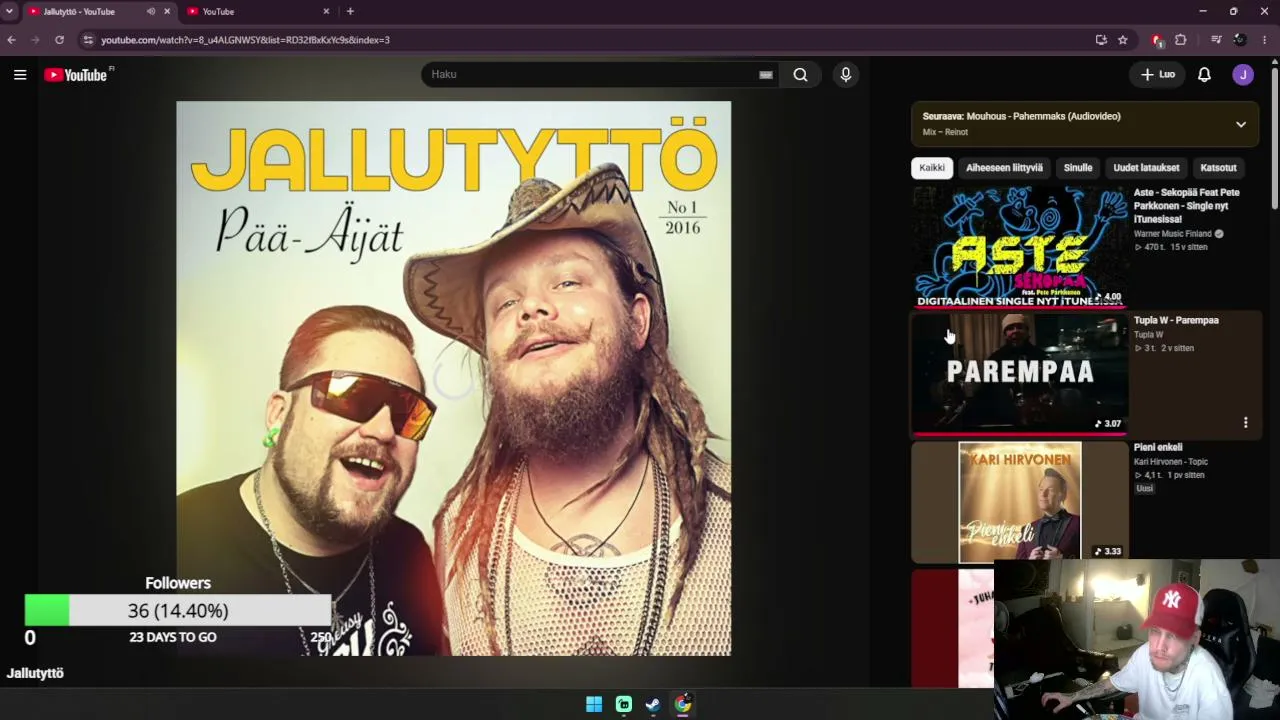Viewport: 1280px width, 720px height.
Task: Play the Kari Hirvonen Pieni enkeli thumbnail
Action: click(x=1020, y=502)
